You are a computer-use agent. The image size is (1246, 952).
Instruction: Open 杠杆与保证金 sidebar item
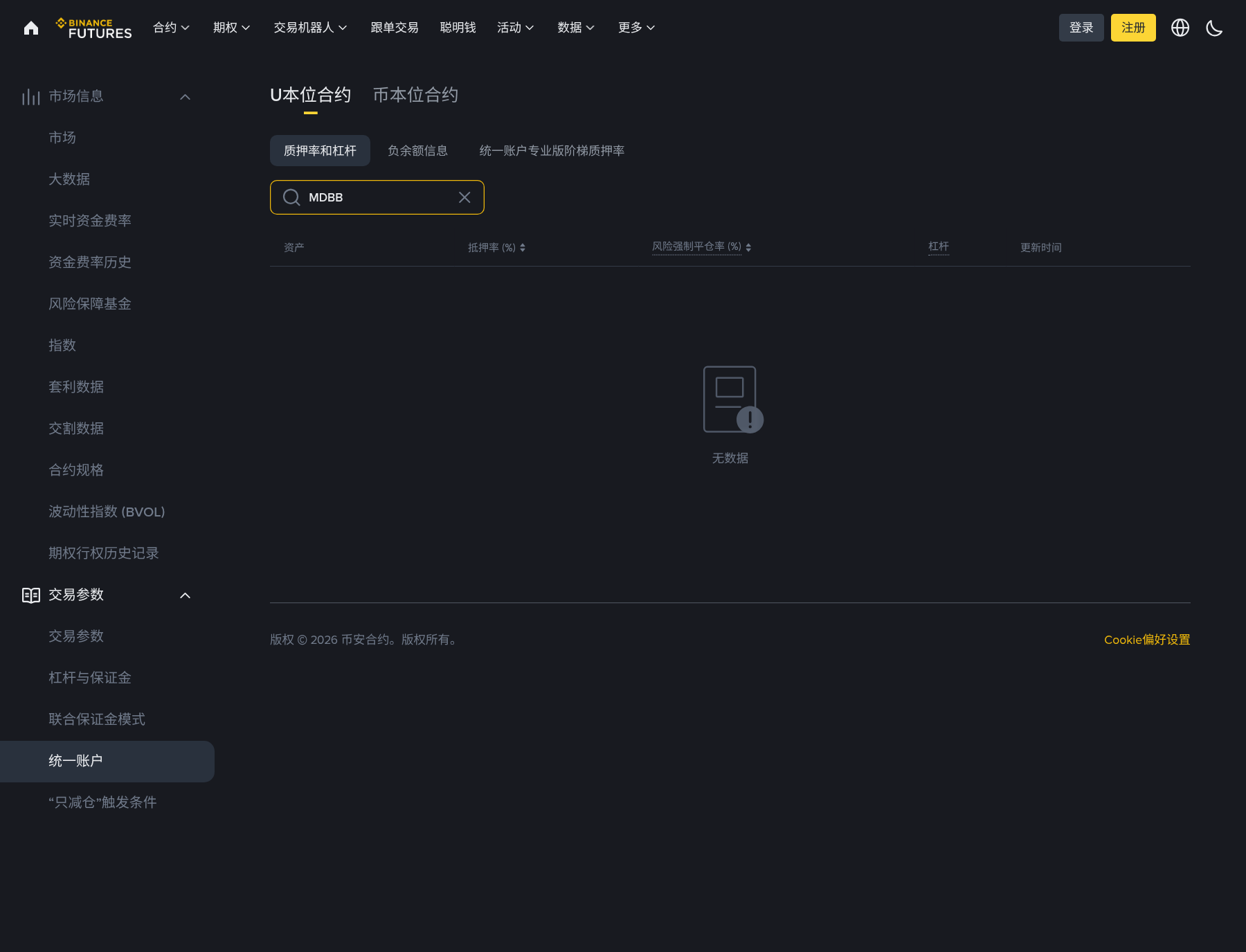tap(90, 678)
